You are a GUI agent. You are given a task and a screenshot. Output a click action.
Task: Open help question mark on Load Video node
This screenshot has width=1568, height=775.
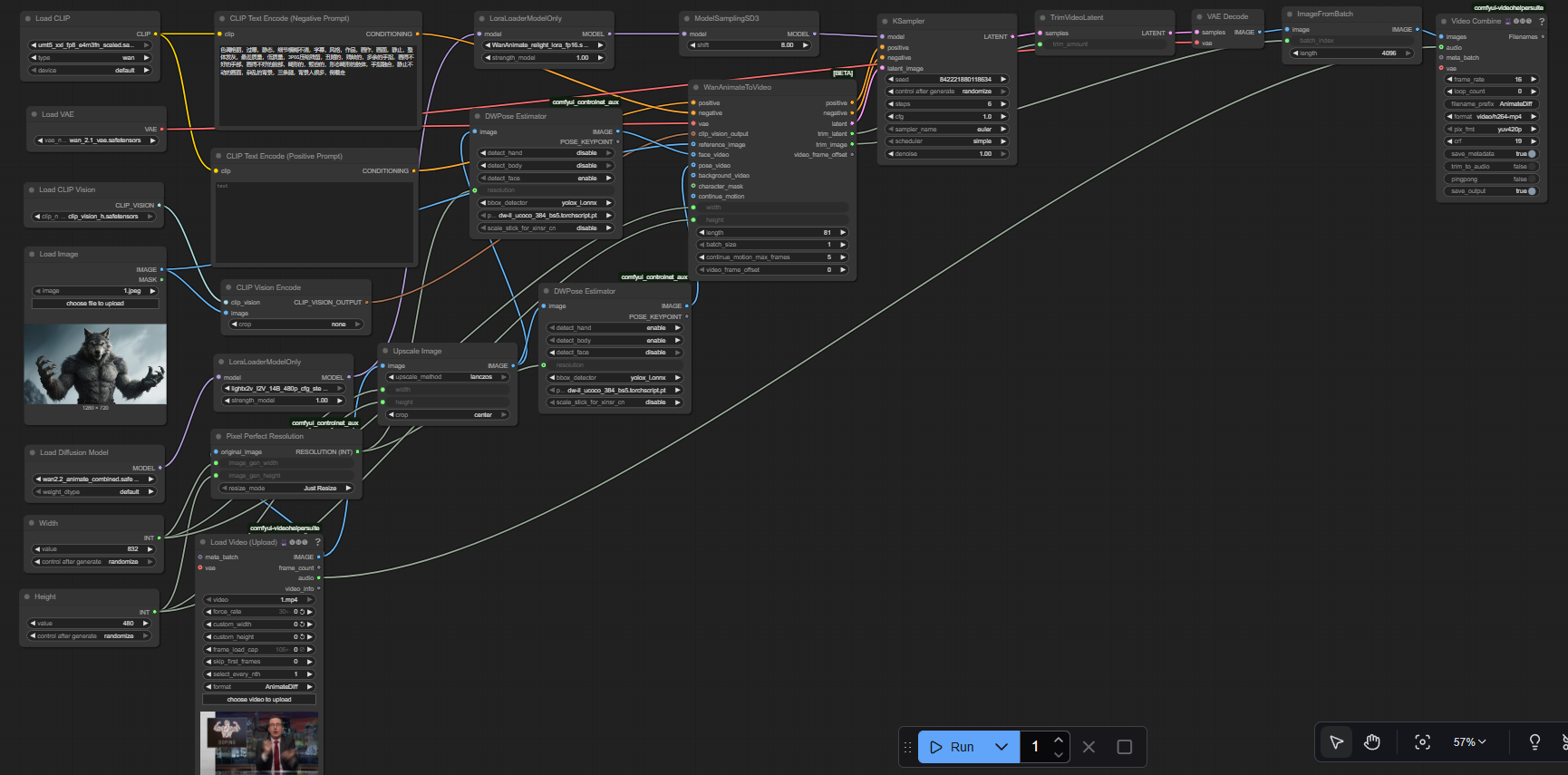317,542
